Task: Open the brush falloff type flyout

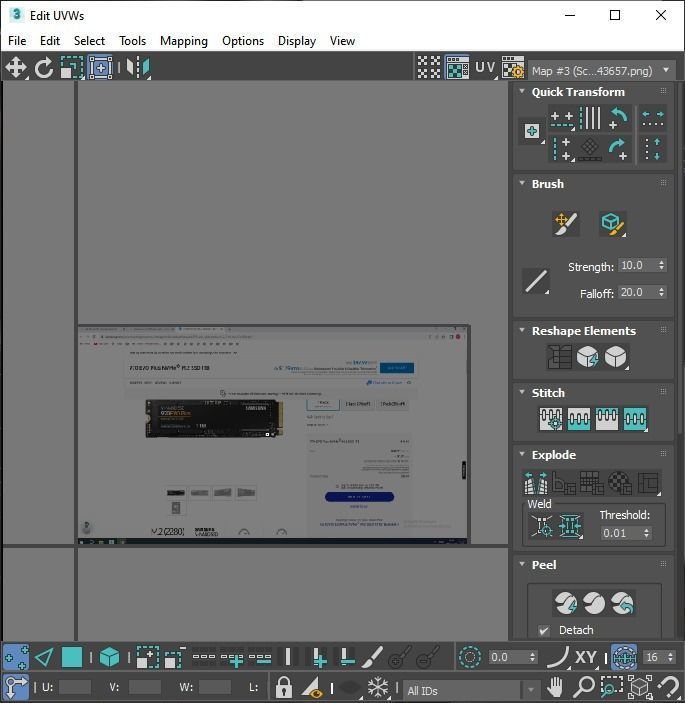Action: tap(536, 281)
